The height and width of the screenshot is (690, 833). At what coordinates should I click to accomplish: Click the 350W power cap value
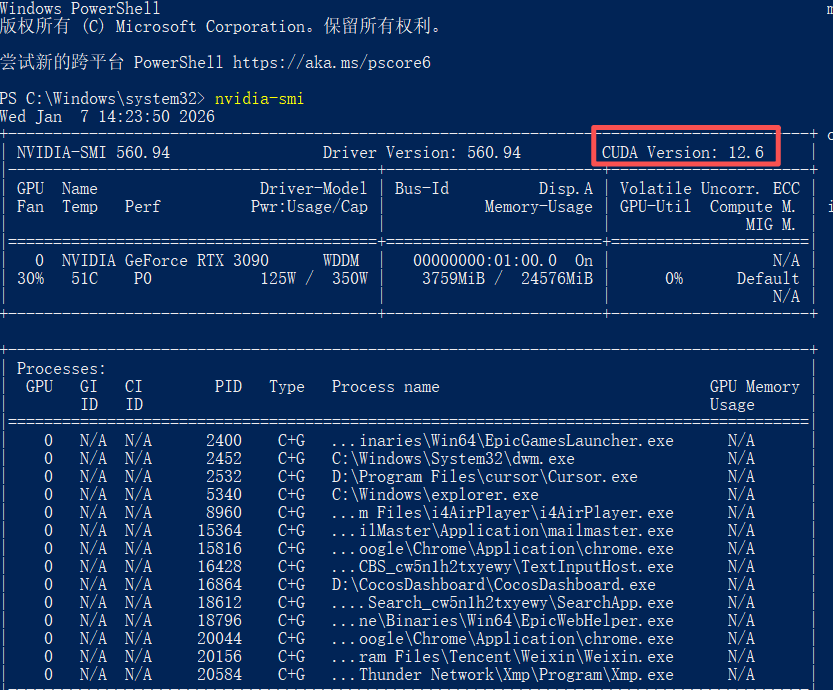click(350, 279)
